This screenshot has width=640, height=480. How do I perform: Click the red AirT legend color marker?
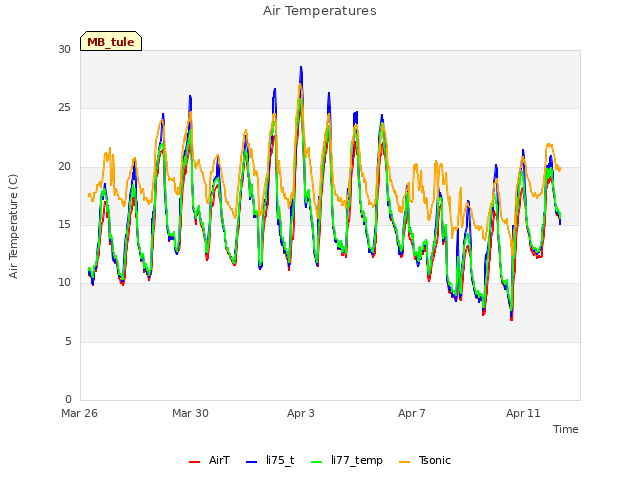[x=195, y=461]
